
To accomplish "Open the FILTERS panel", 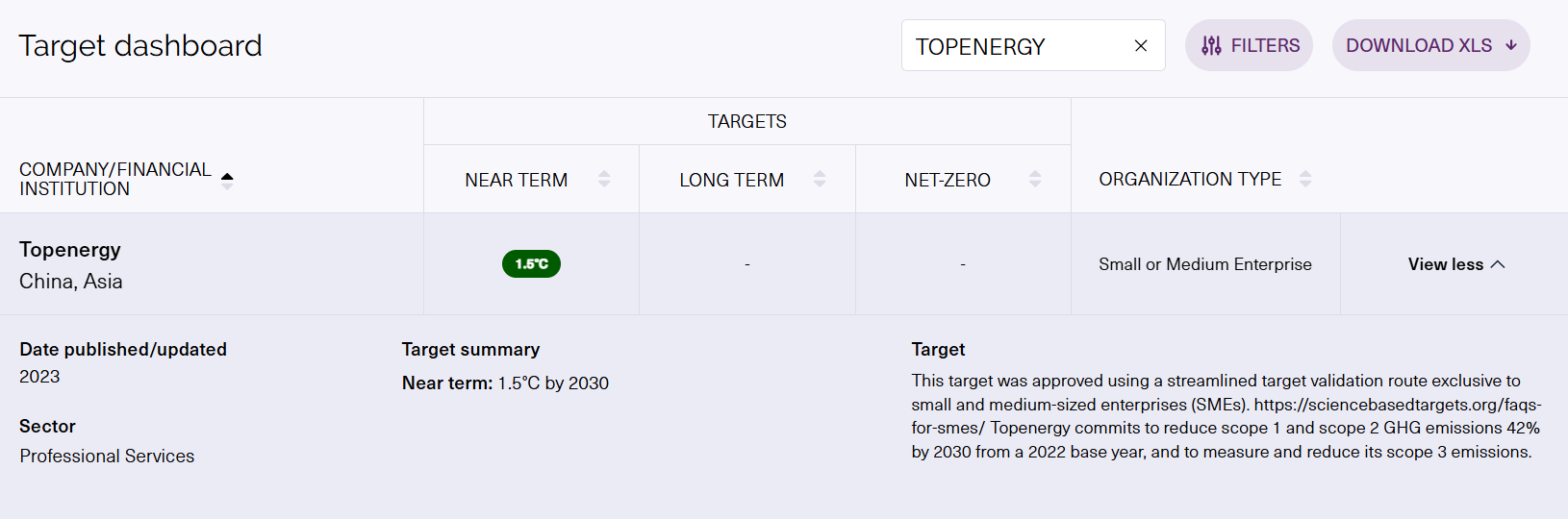I will click(1264, 46).
